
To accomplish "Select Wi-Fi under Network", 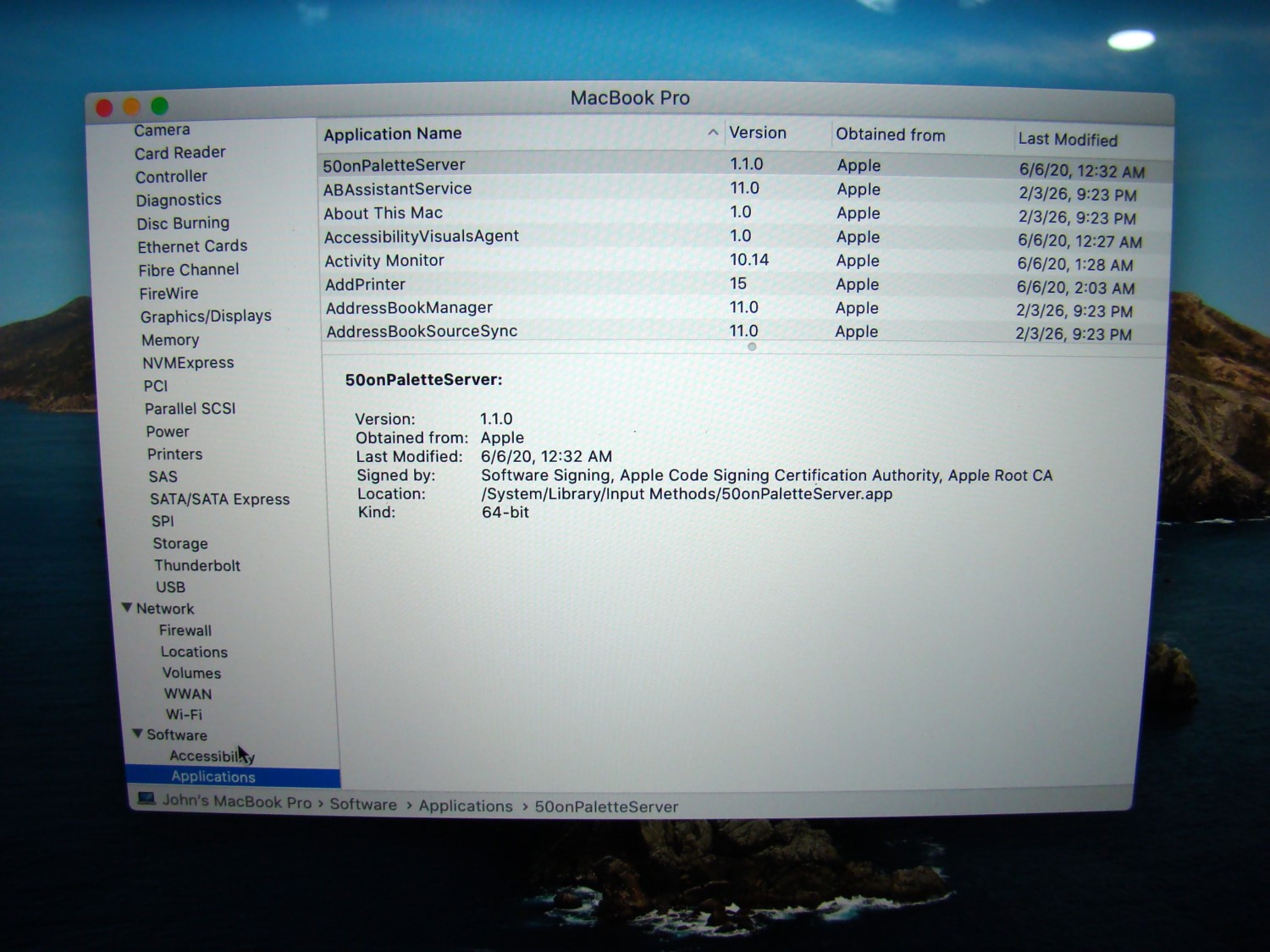I will 184,714.
